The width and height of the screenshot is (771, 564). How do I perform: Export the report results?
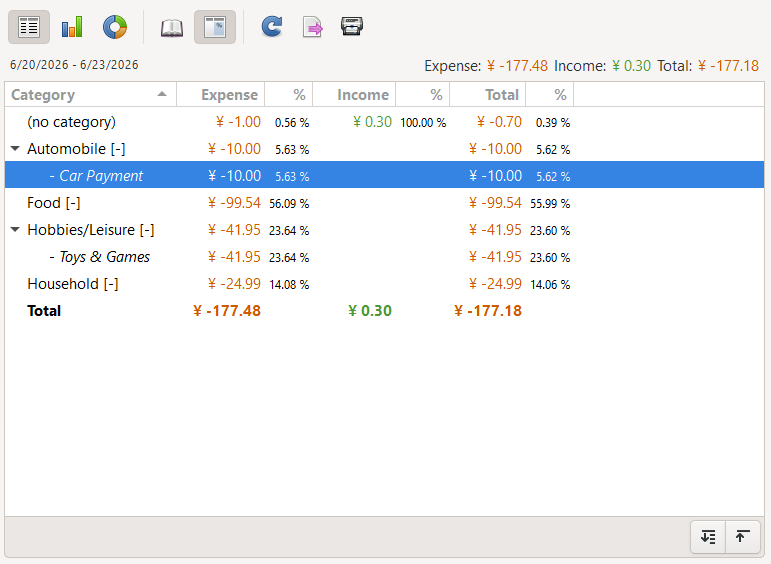click(x=313, y=27)
